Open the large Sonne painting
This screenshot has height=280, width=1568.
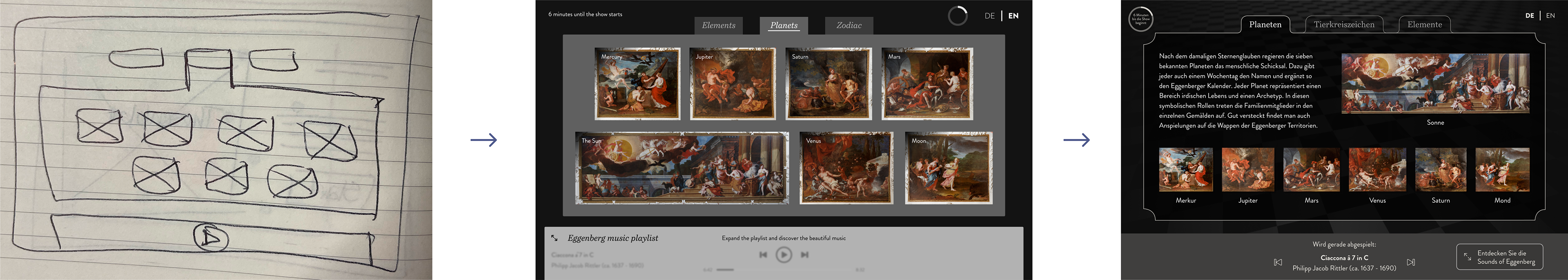tap(1435, 83)
